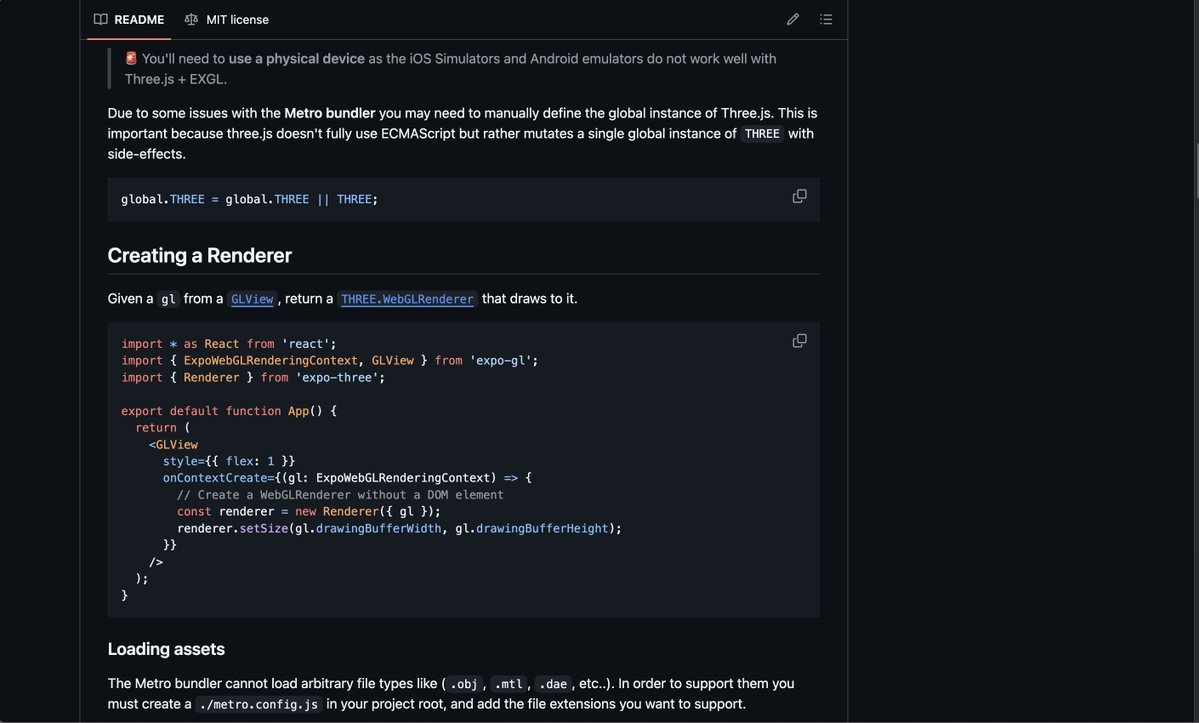Click the pencil edit file icon
The image size is (1199, 723).
(793, 19)
